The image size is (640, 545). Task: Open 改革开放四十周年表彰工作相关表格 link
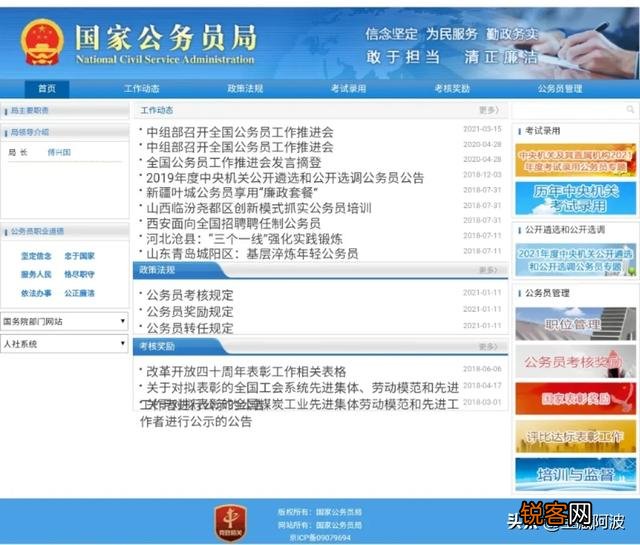coord(246,371)
